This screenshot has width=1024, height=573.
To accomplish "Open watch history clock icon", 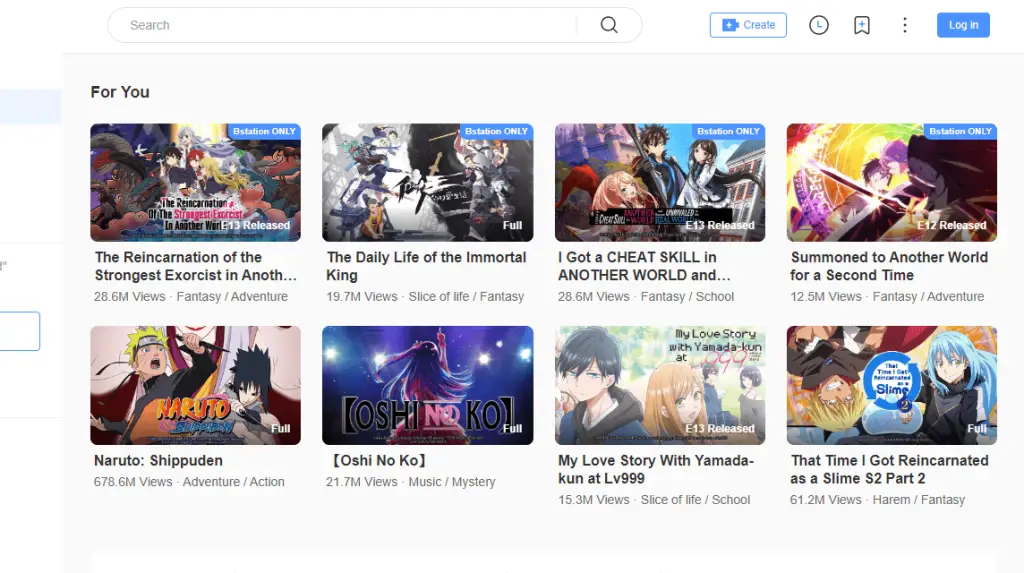I will 818,25.
